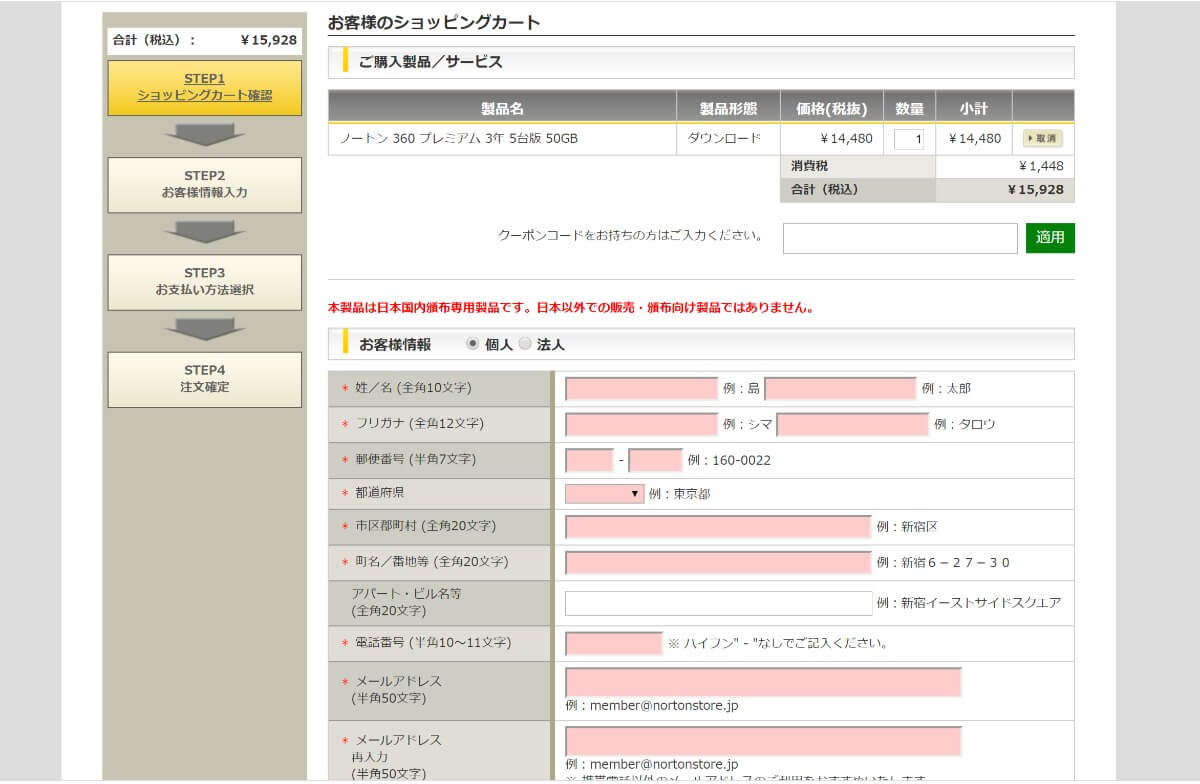1200x784 pixels.
Task: Focus the 名 (first name) field
Action: (840, 388)
